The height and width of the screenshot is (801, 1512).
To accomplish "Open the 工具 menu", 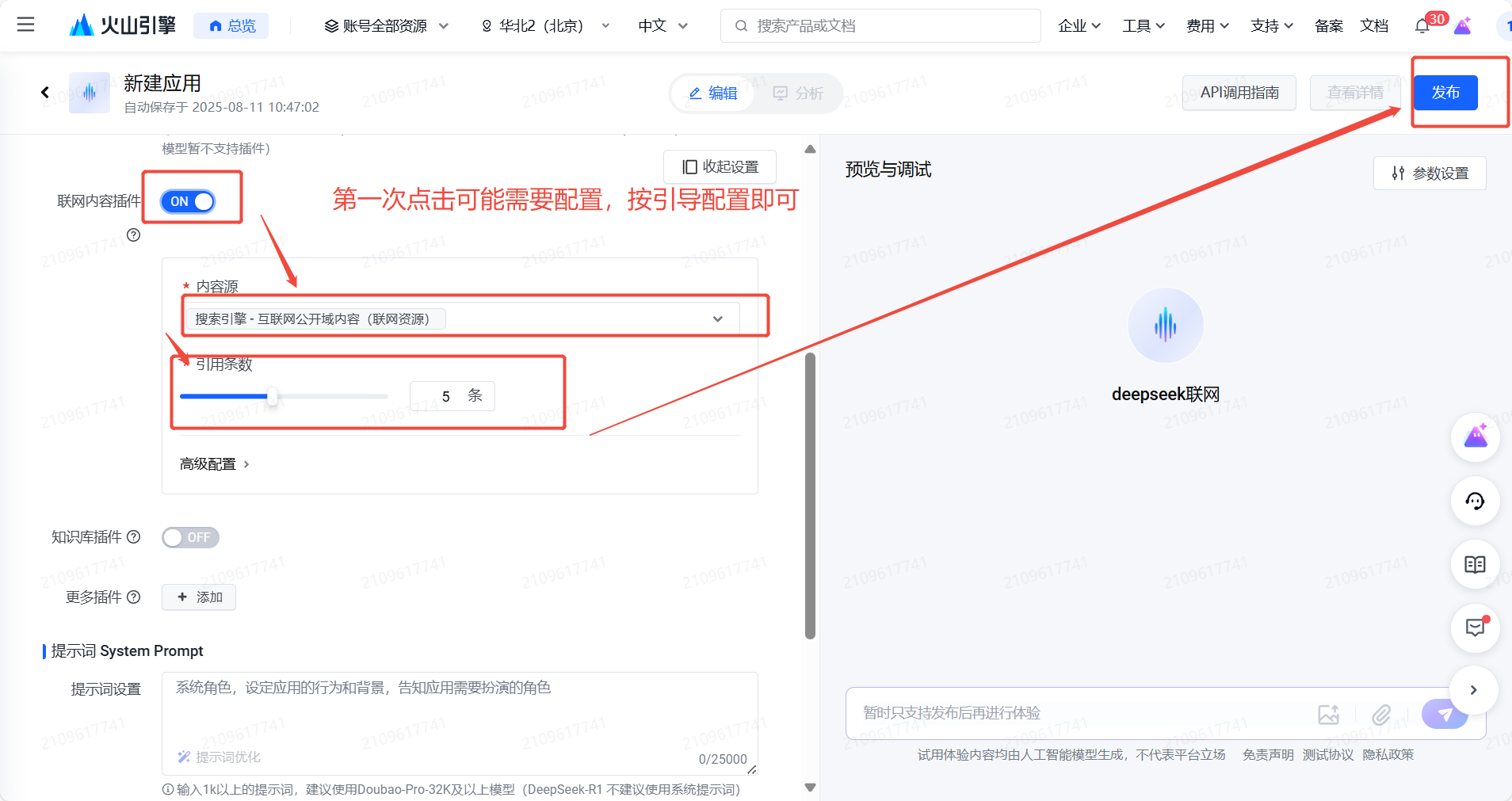I will pyautogui.click(x=1144, y=26).
